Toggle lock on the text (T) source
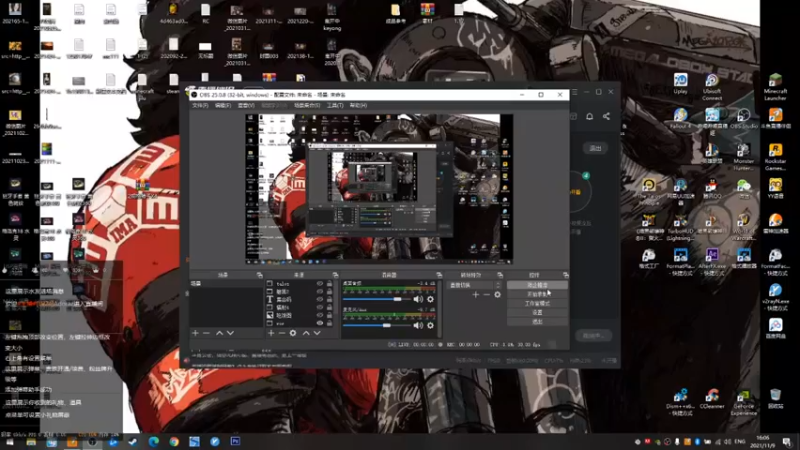Image resolution: width=800 pixels, height=450 pixels. [x=329, y=299]
